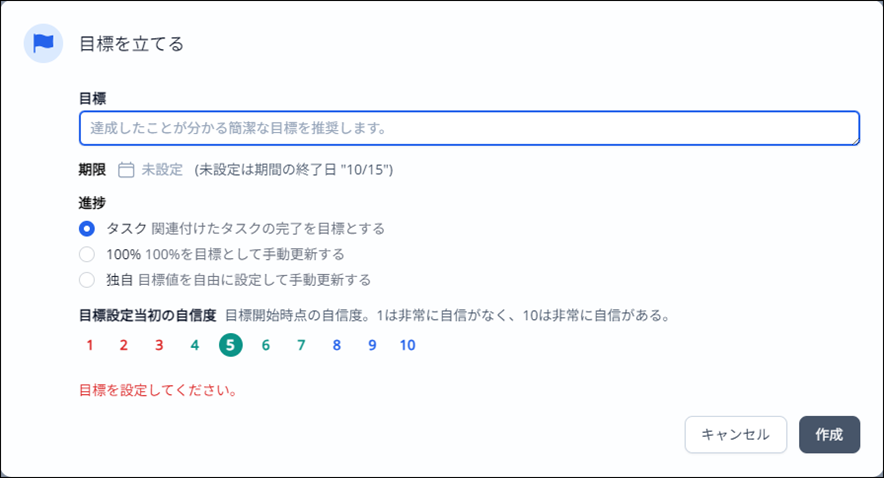884x478 pixels.
Task: Pick confidence level 6
Action: [x=266, y=345]
